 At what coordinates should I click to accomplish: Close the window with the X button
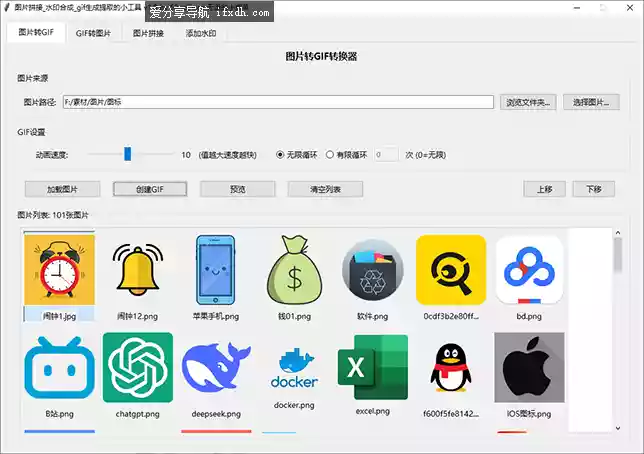[x=630, y=8]
